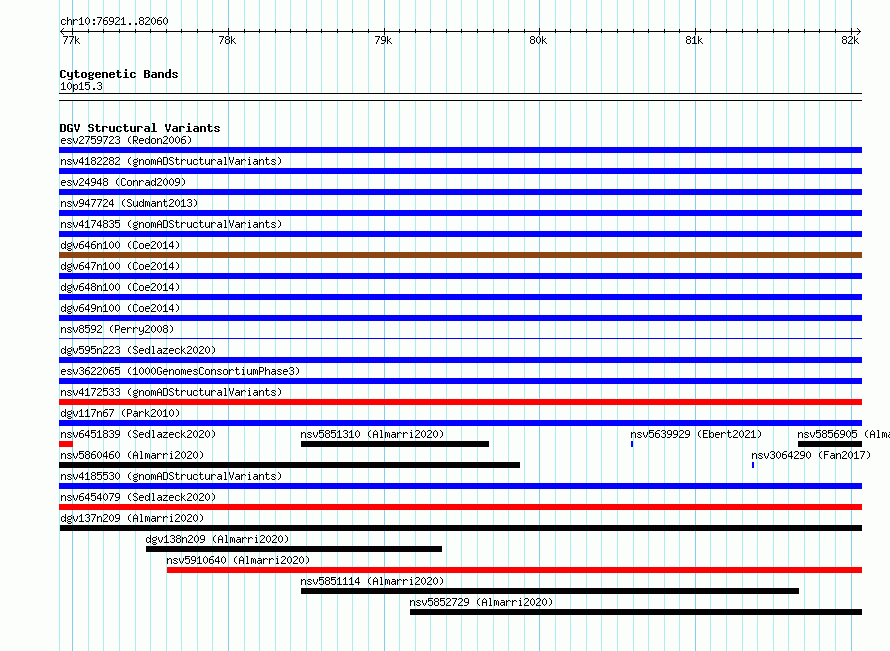The image size is (890, 651).
Task: Click the black bar under nsv5852729
Action: point(636,612)
